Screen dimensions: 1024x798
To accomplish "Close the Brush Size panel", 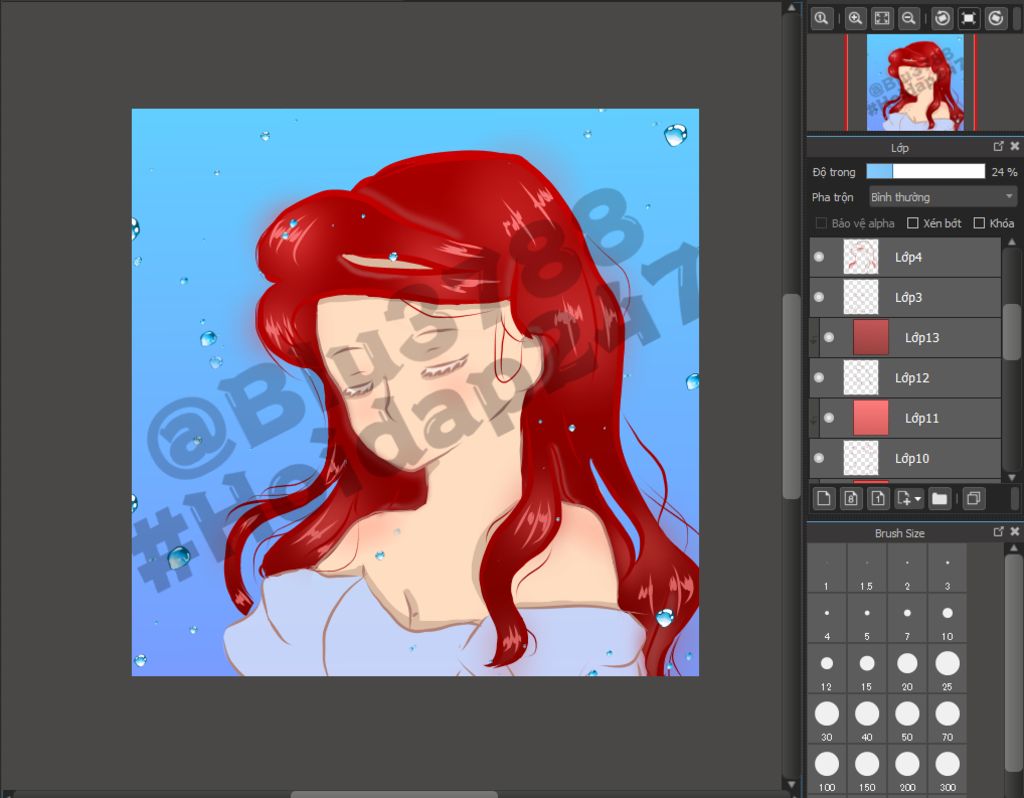I will click(1014, 532).
